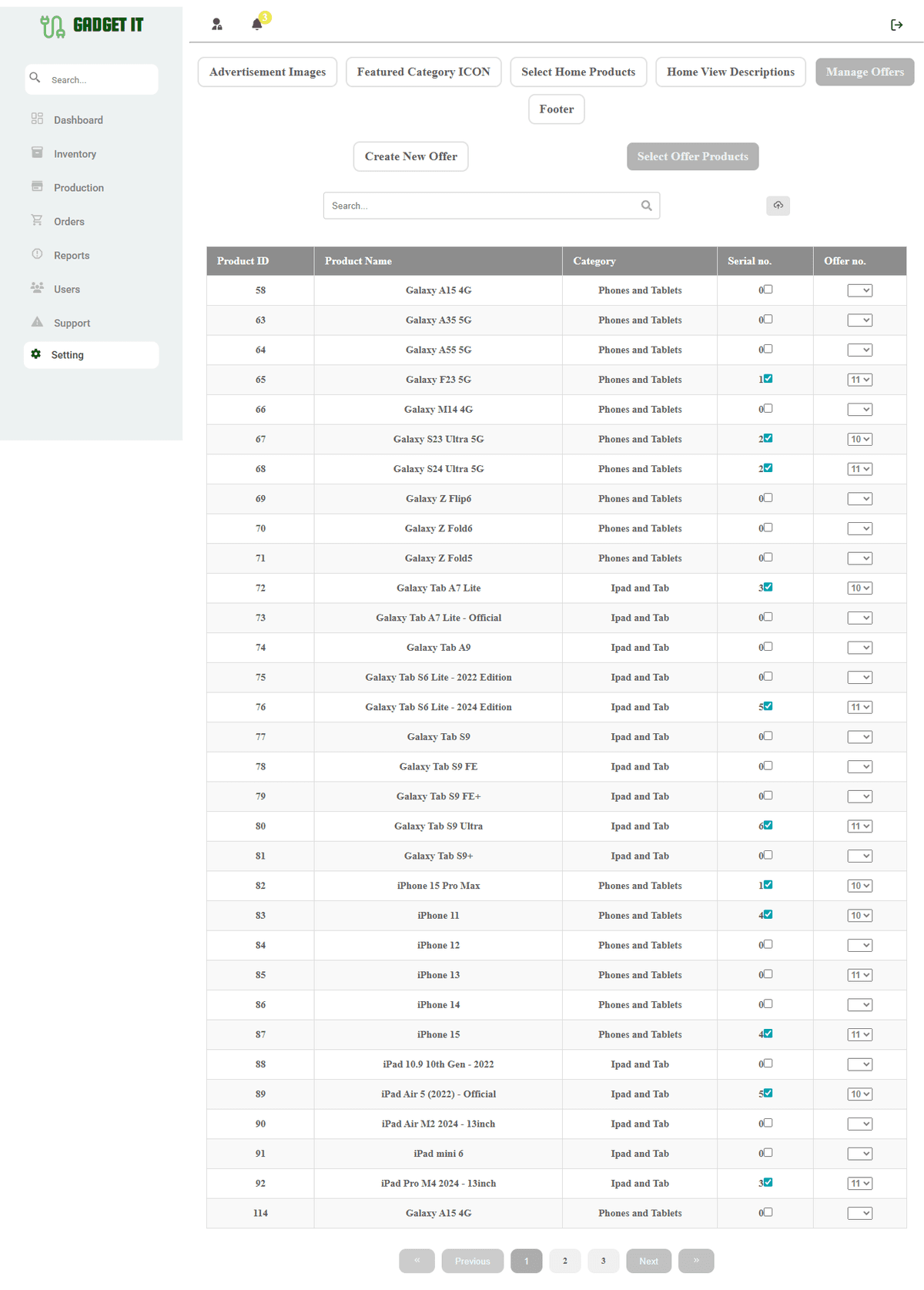Click the magnifier icon in product search
Viewport: 924px width, 1290px height.
click(x=646, y=206)
